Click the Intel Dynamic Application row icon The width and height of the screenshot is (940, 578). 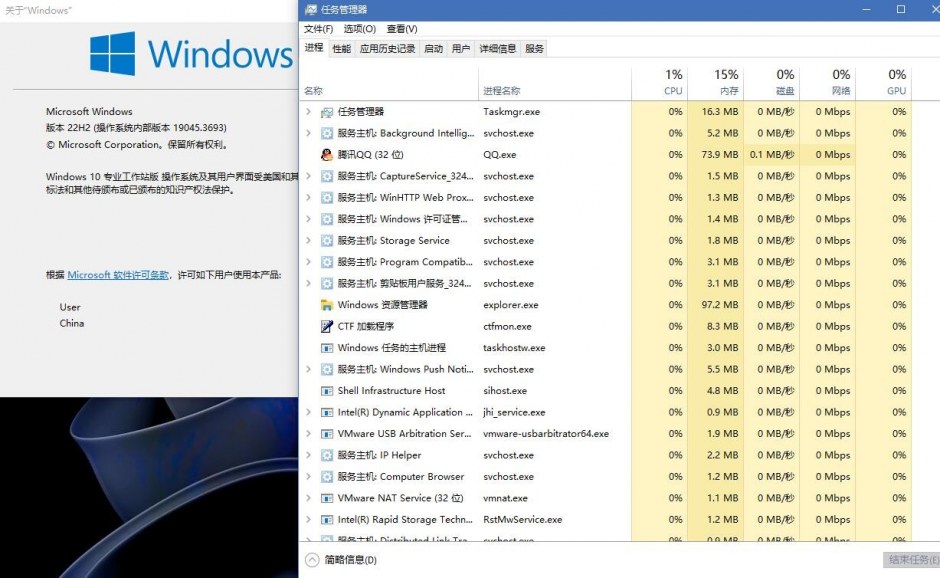coord(327,413)
